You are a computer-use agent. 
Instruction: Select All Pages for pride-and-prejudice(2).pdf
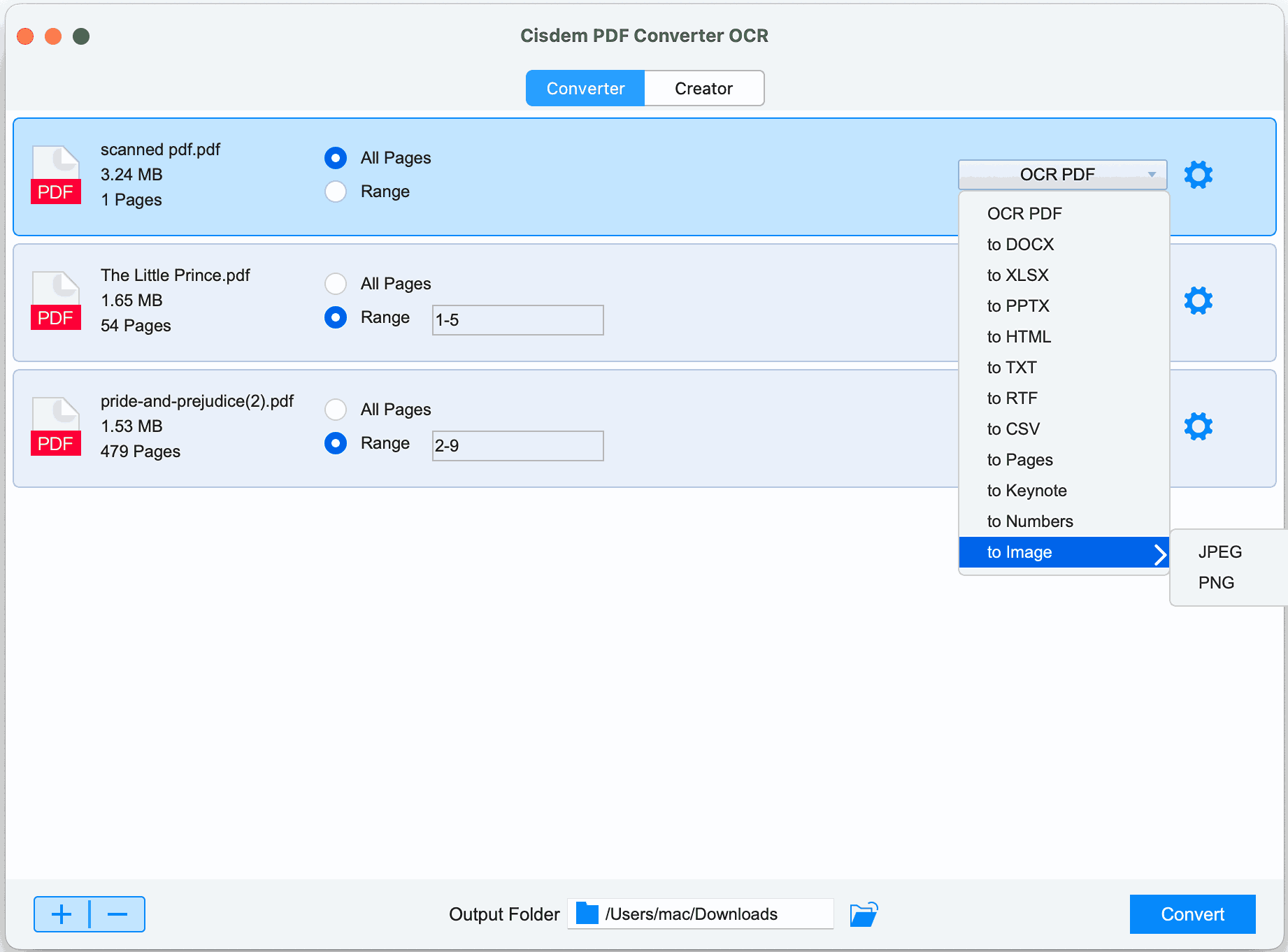tap(336, 410)
